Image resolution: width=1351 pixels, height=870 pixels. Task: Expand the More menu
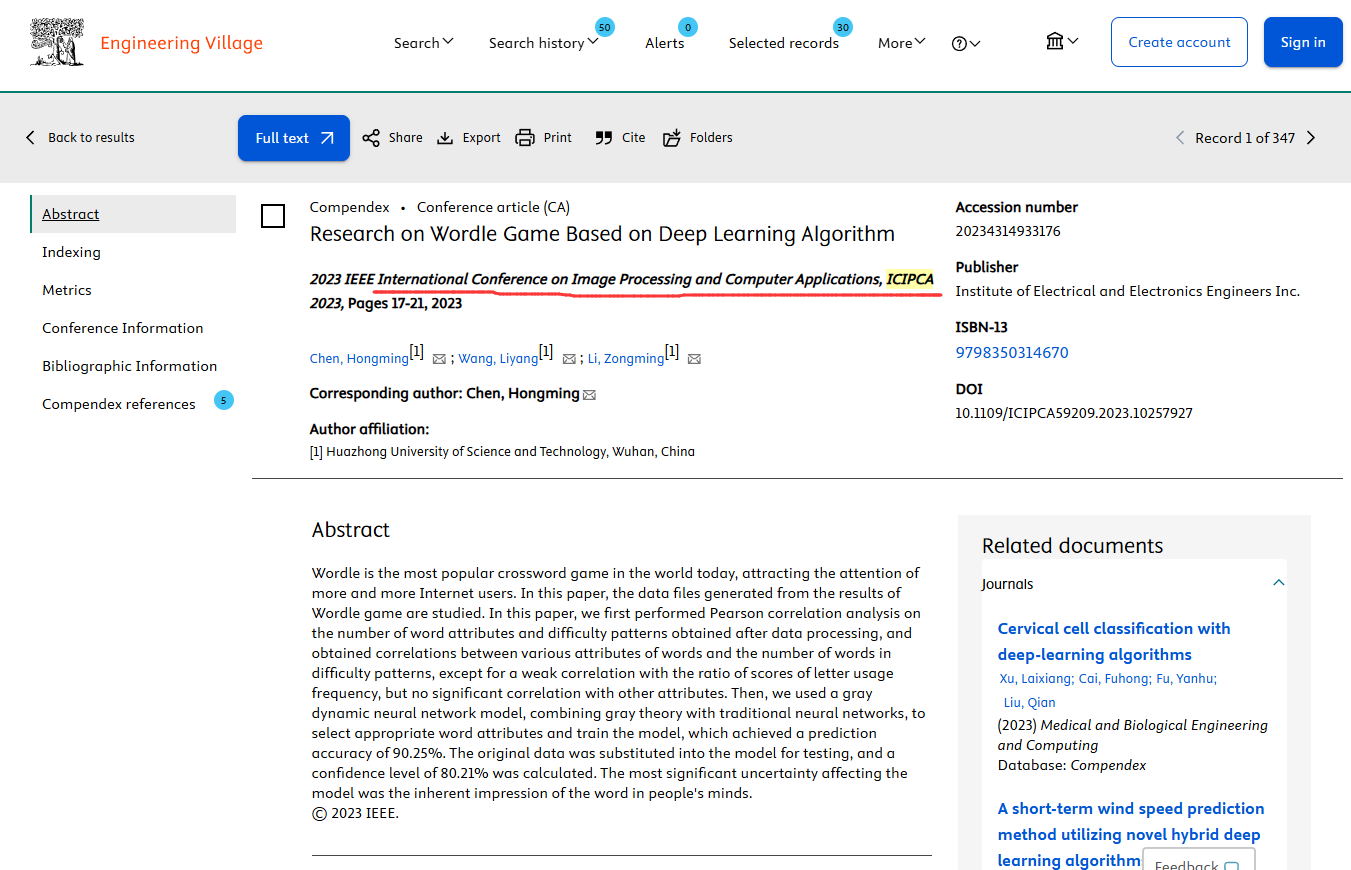(901, 42)
